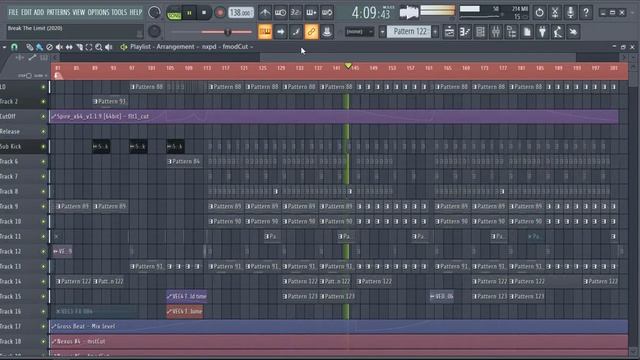
Task: Click the time display 4:09:43
Action: [371, 13]
